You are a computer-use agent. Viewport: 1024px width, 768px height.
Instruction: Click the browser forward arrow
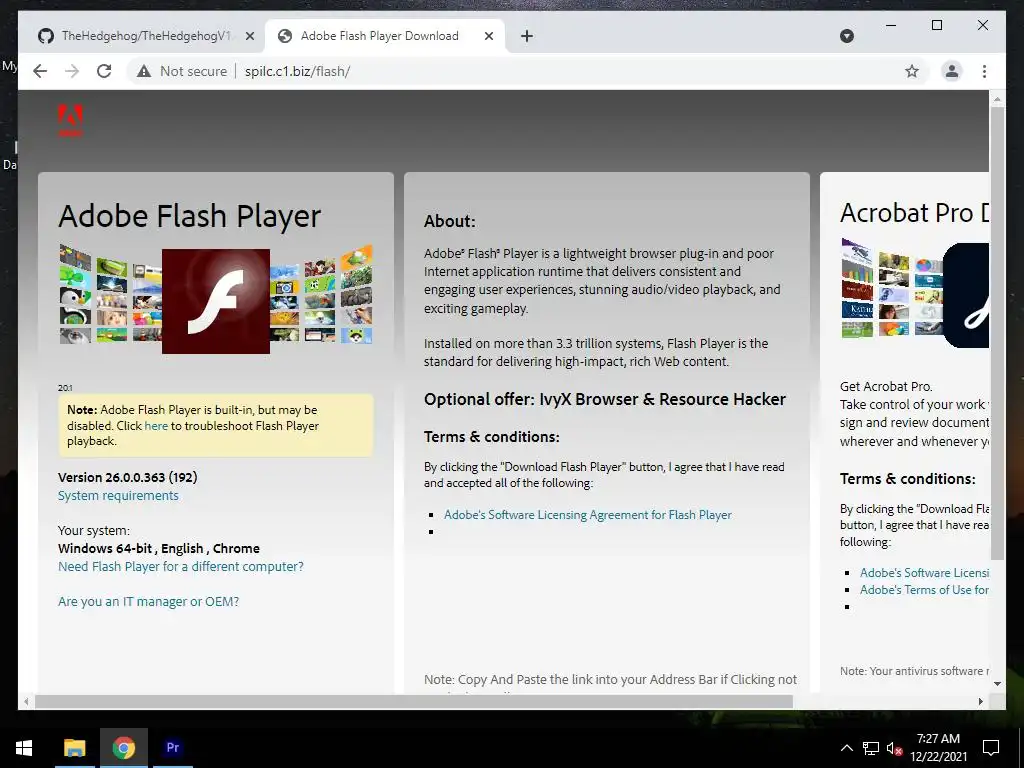point(72,71)
